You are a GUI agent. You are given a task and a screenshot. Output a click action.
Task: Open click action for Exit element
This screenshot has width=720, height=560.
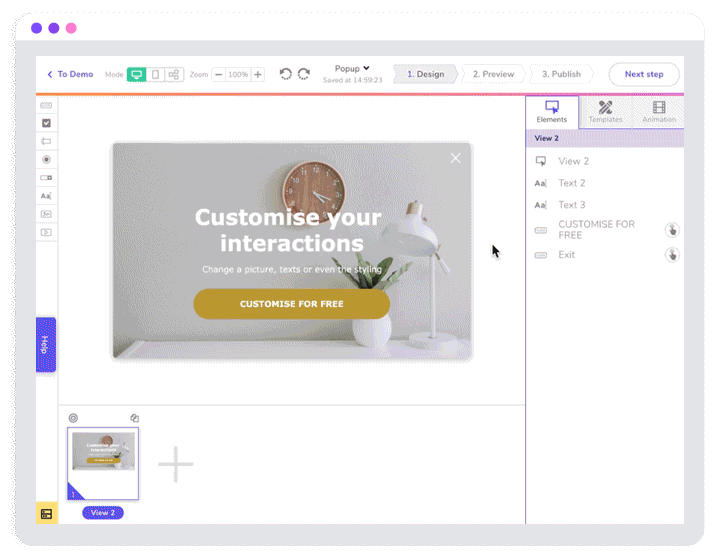[x=672, y=255]
